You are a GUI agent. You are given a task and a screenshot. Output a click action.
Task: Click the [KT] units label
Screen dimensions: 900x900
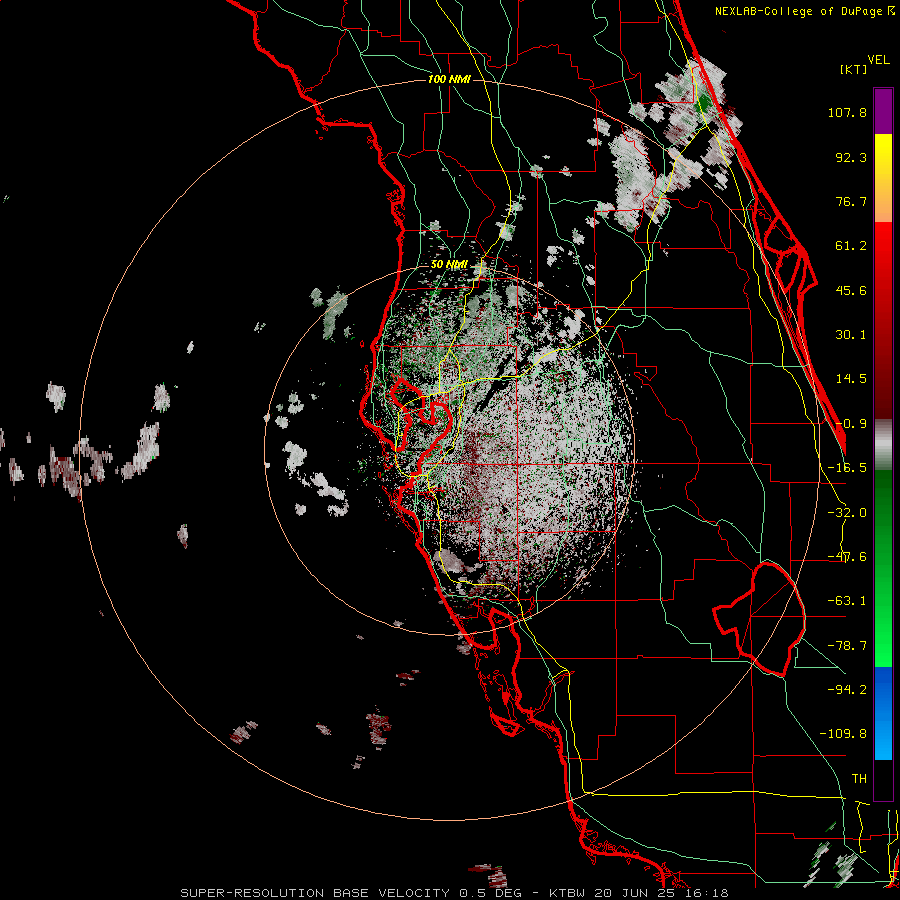(x=854, y=69)
